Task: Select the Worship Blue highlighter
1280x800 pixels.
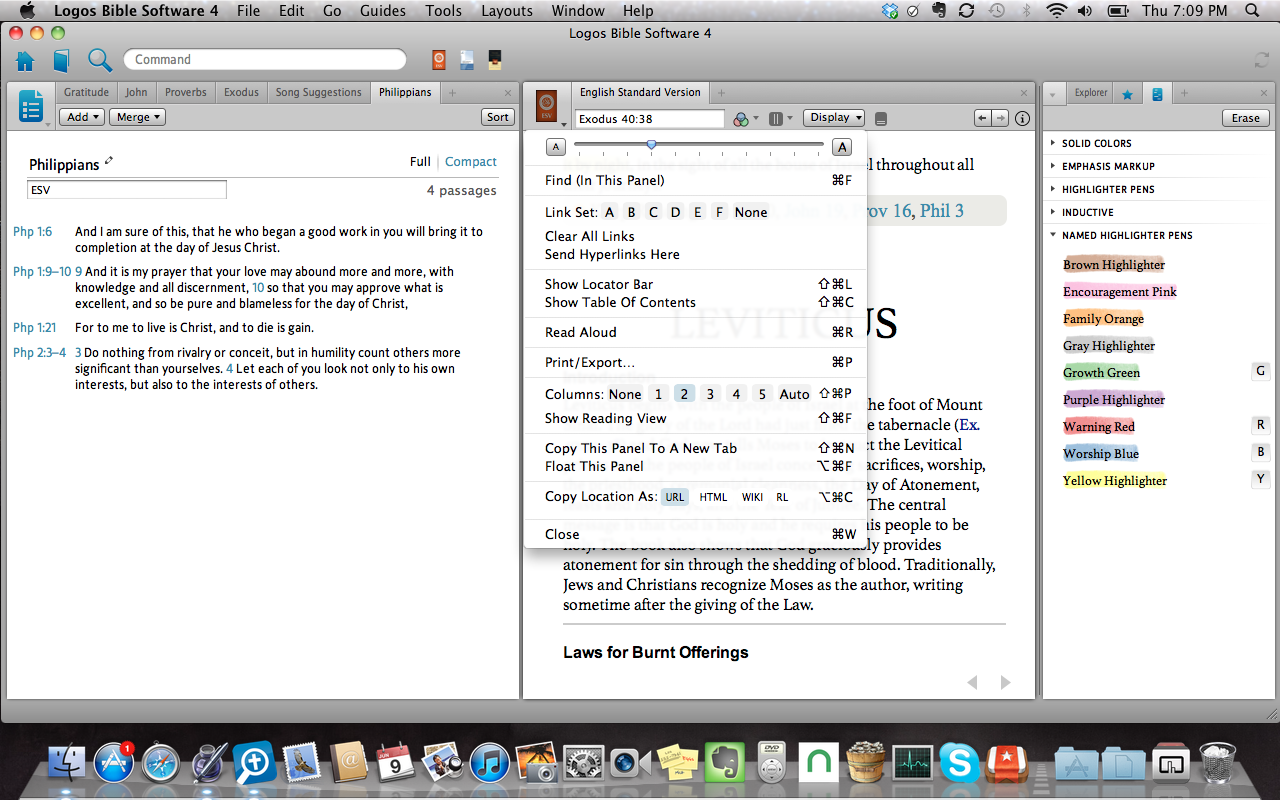Action: (1101, 454)
